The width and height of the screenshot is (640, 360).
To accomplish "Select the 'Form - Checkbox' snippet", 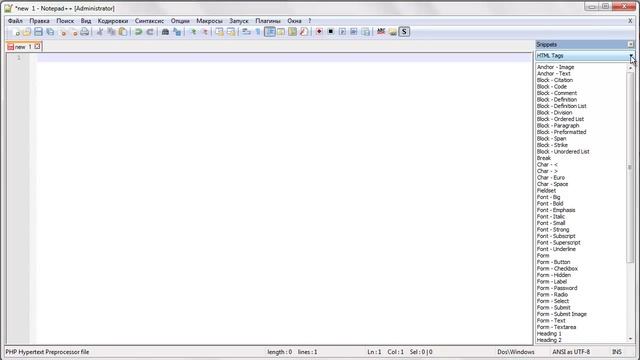I will click(x=557, y=269).
